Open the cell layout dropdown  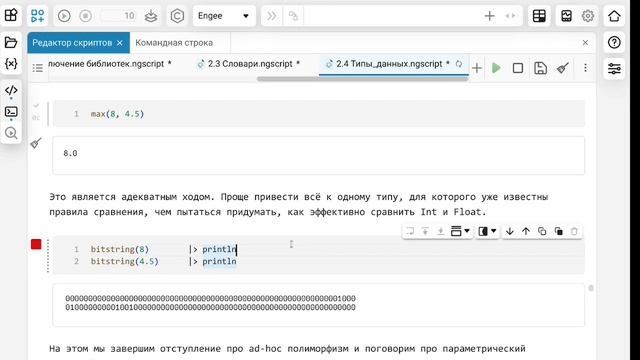tap(460, 231)
